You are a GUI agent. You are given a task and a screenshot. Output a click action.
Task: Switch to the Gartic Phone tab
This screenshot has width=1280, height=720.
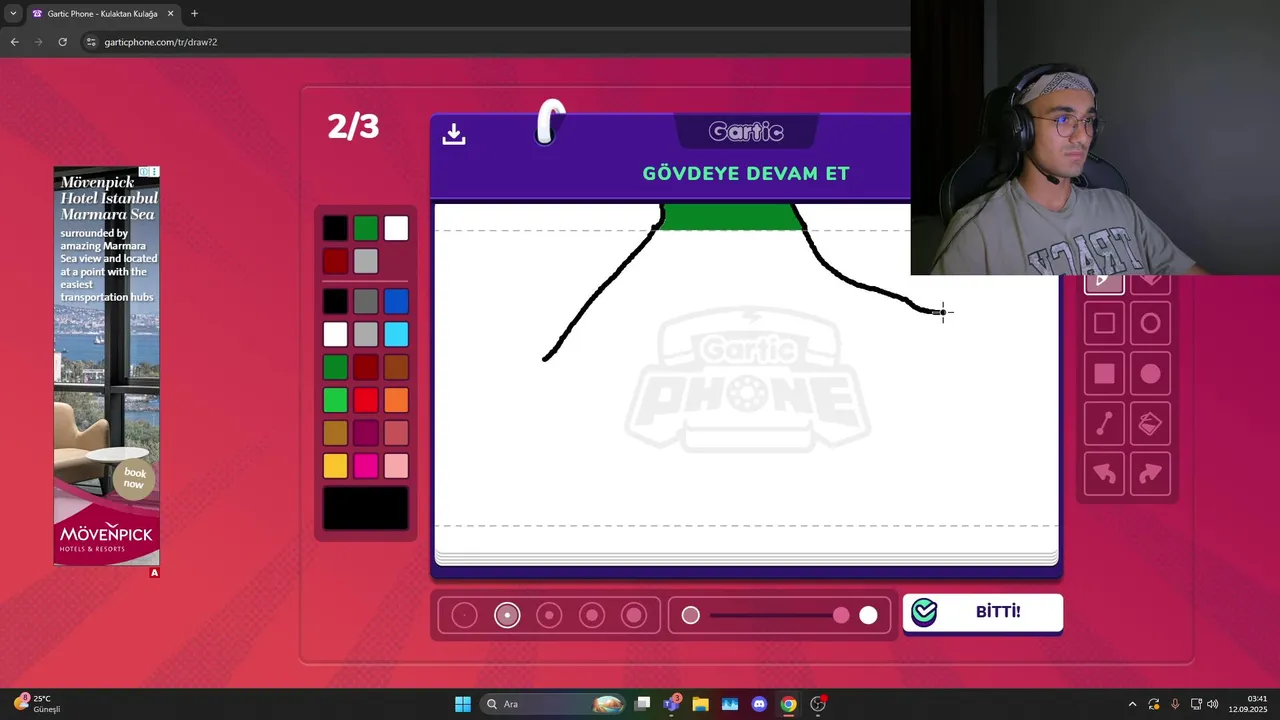pyautogui.click(x=101, y=14)
